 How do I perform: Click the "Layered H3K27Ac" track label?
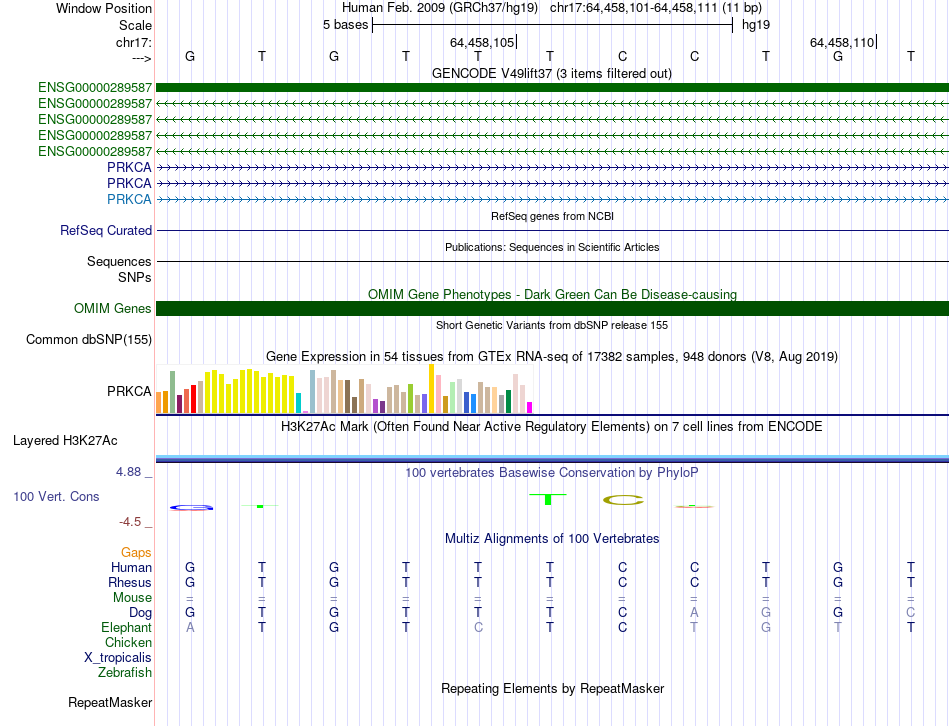point(65,441)
